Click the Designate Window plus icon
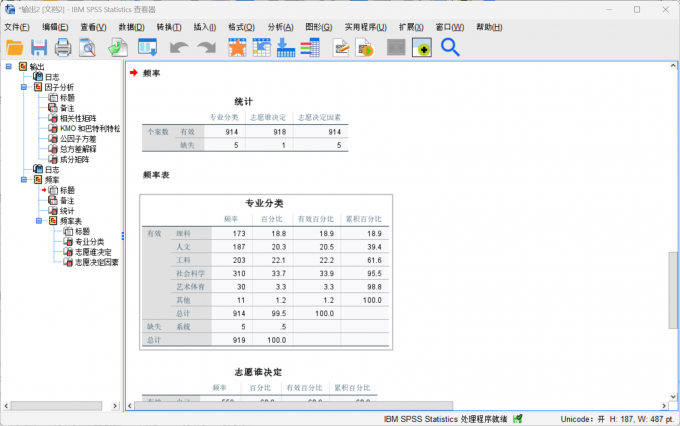 click(422, 47)
